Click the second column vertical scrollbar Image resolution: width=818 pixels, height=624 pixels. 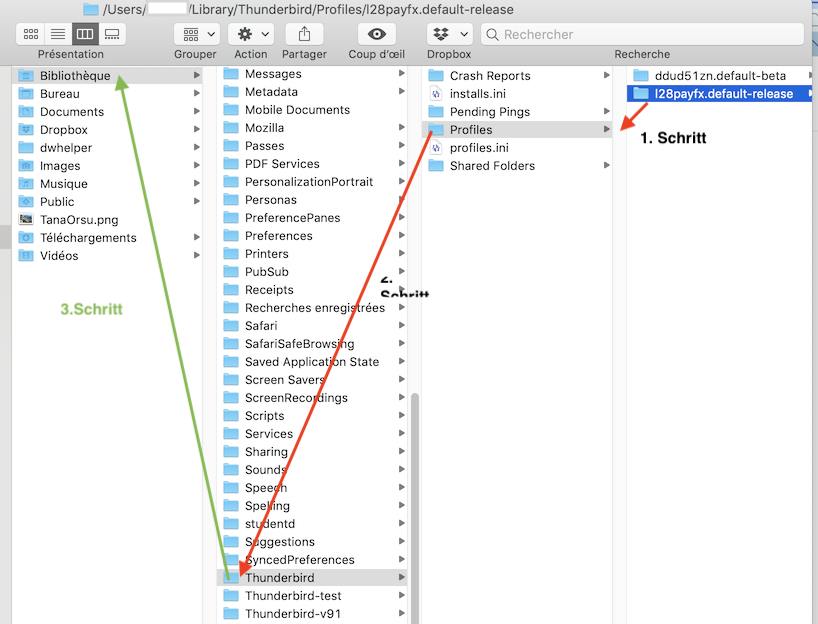(x=415, y=509)
